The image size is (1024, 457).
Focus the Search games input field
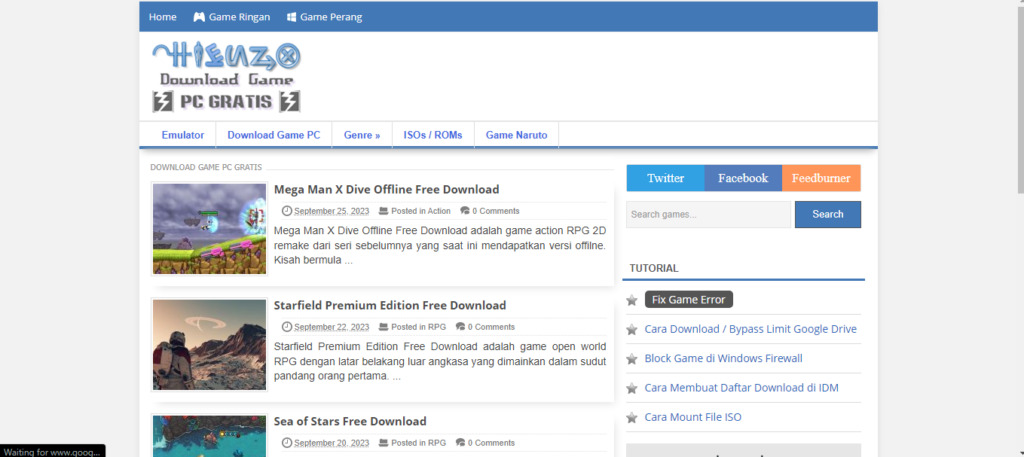(x=709, y=214)
